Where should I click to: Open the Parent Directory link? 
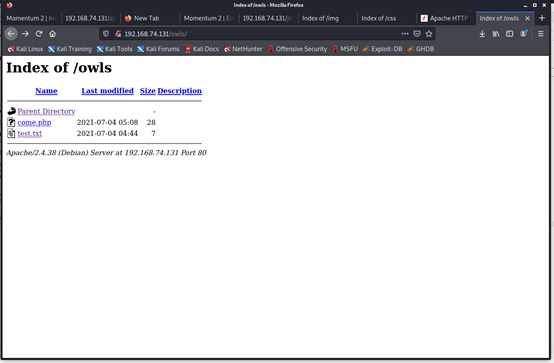pos(46,111)
